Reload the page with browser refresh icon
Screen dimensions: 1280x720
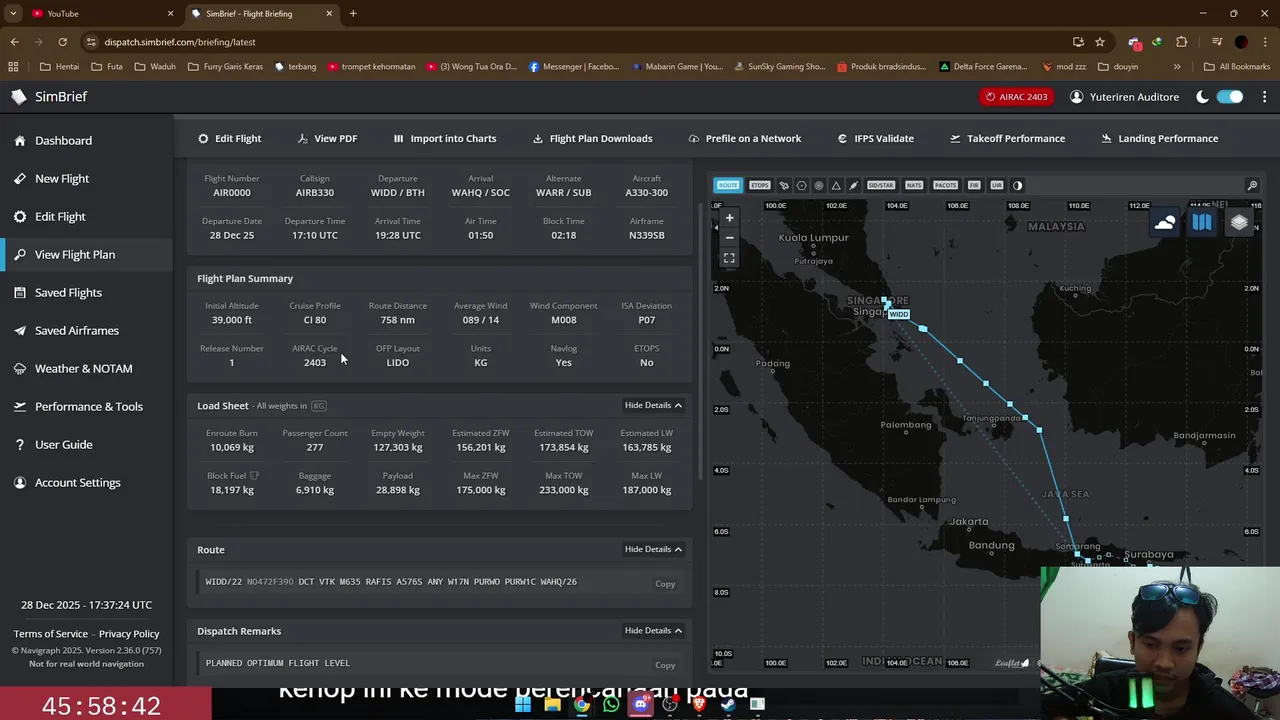pos(62,42)
